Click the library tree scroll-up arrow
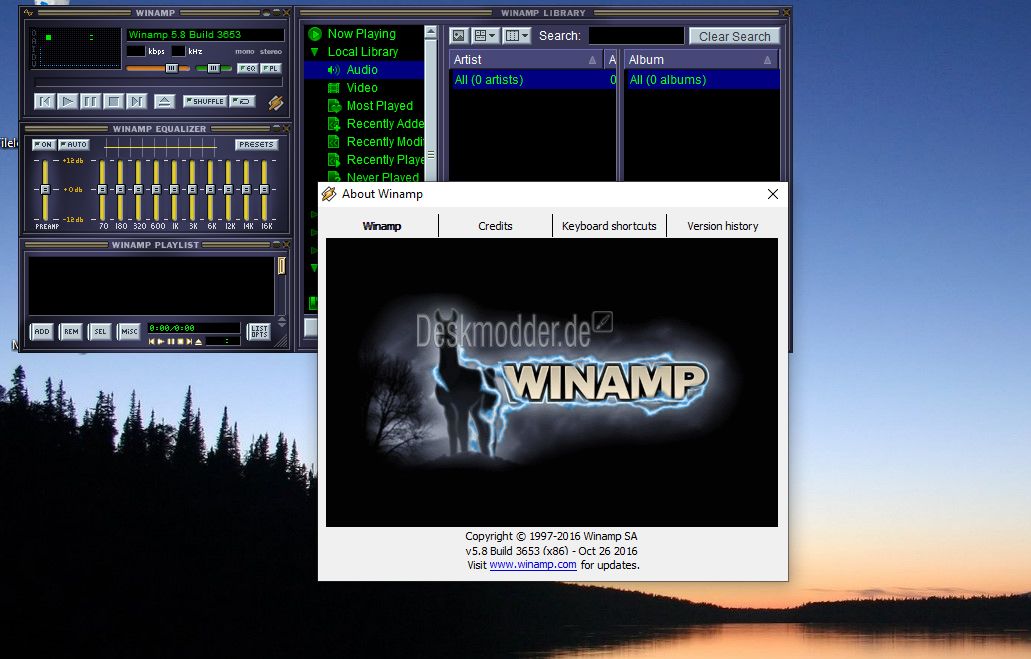This screenshot has height=659, width=1031. pos(431,32)
